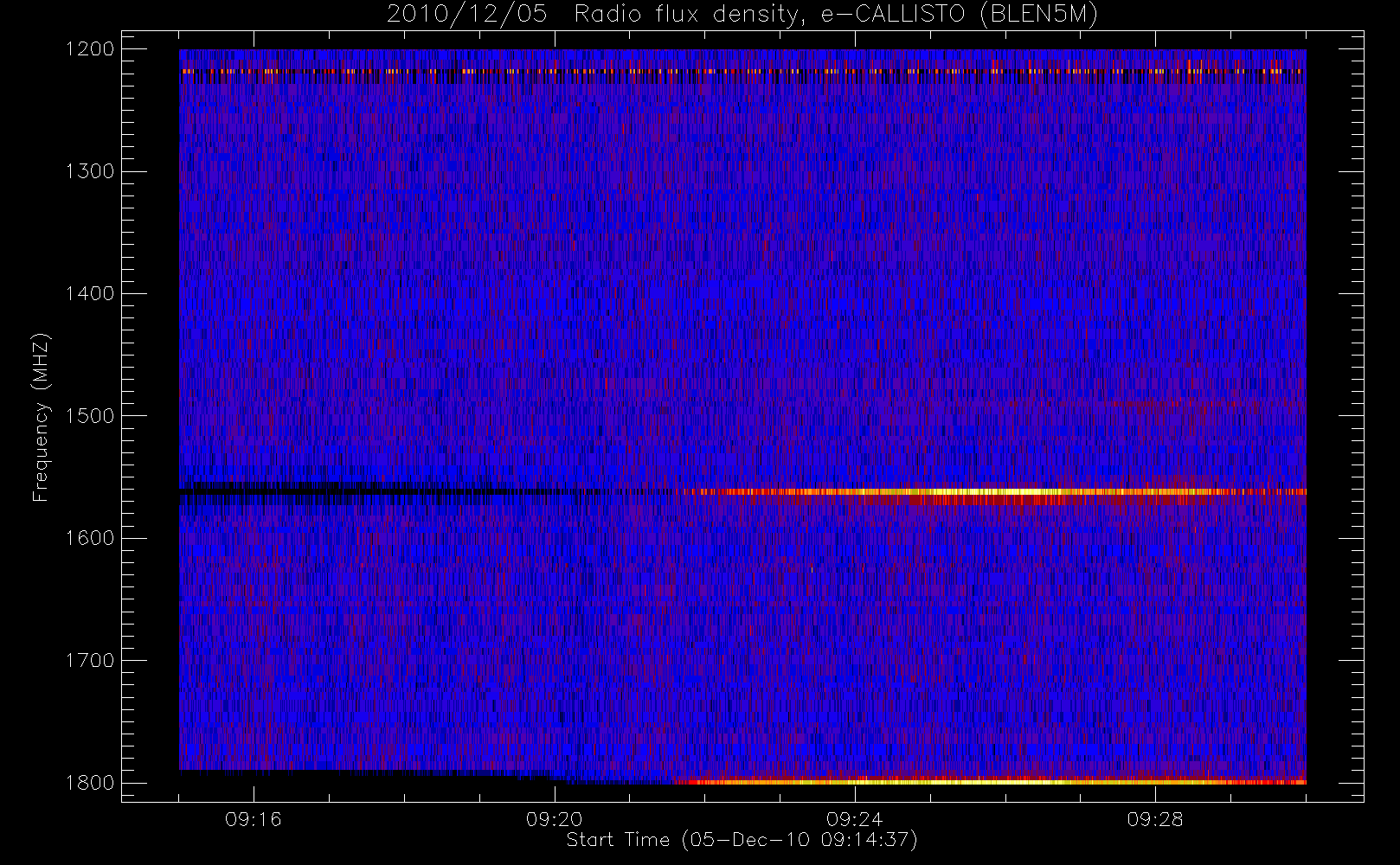Click the bright yellow emission band near 1560 MHz
Screen dimensions: 1400x865
point(995,492)
